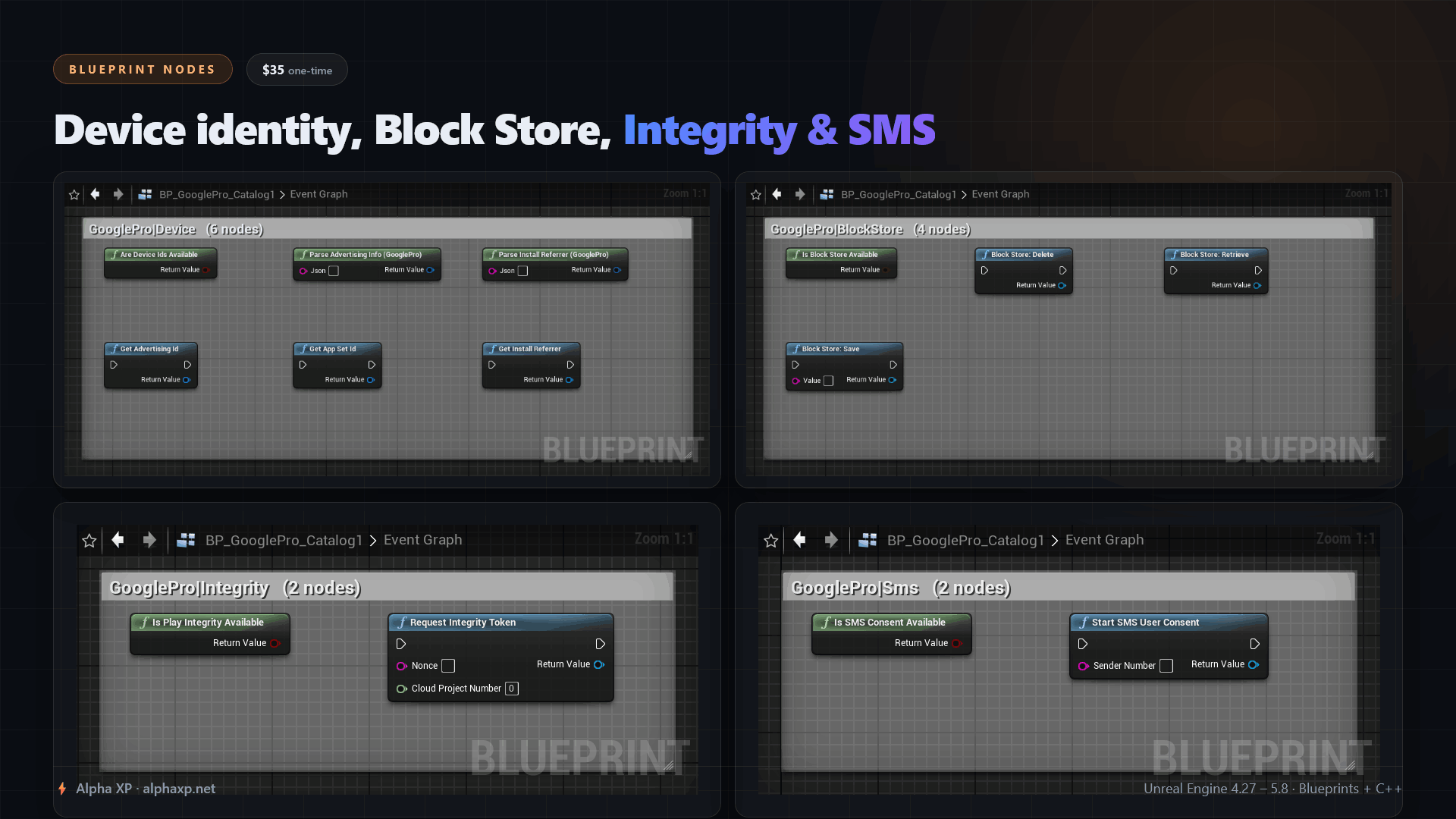Click Nonce input box on Request Integrity Token

tap(448, 666)
